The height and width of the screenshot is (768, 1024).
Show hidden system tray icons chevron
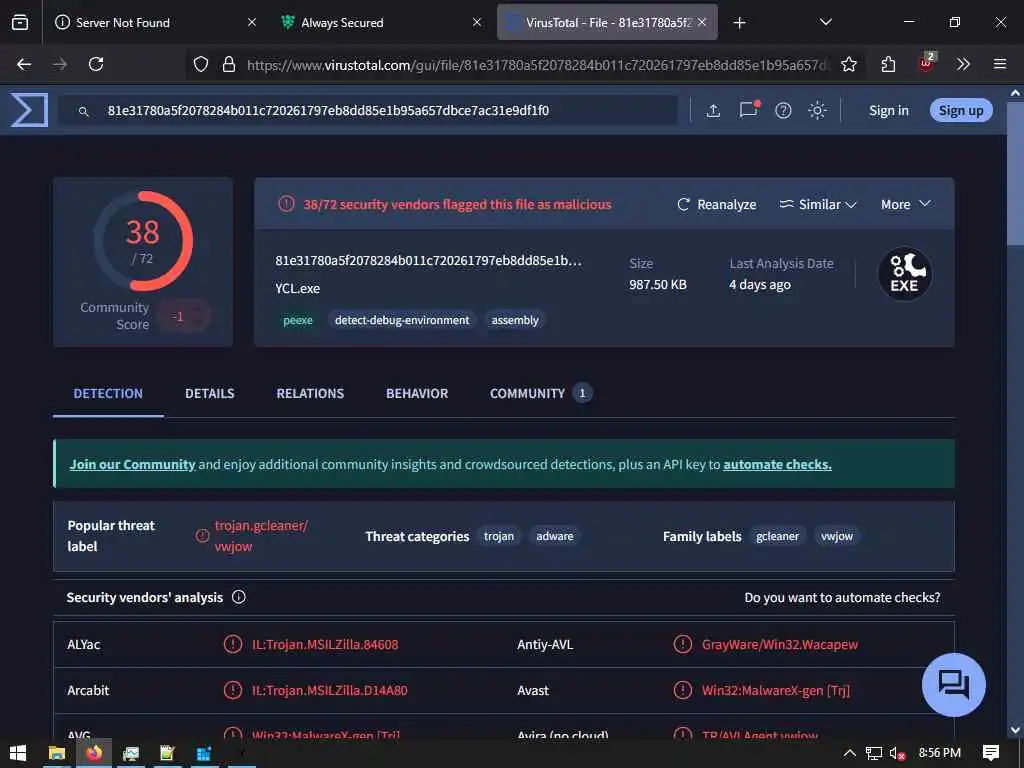point(849,753)
